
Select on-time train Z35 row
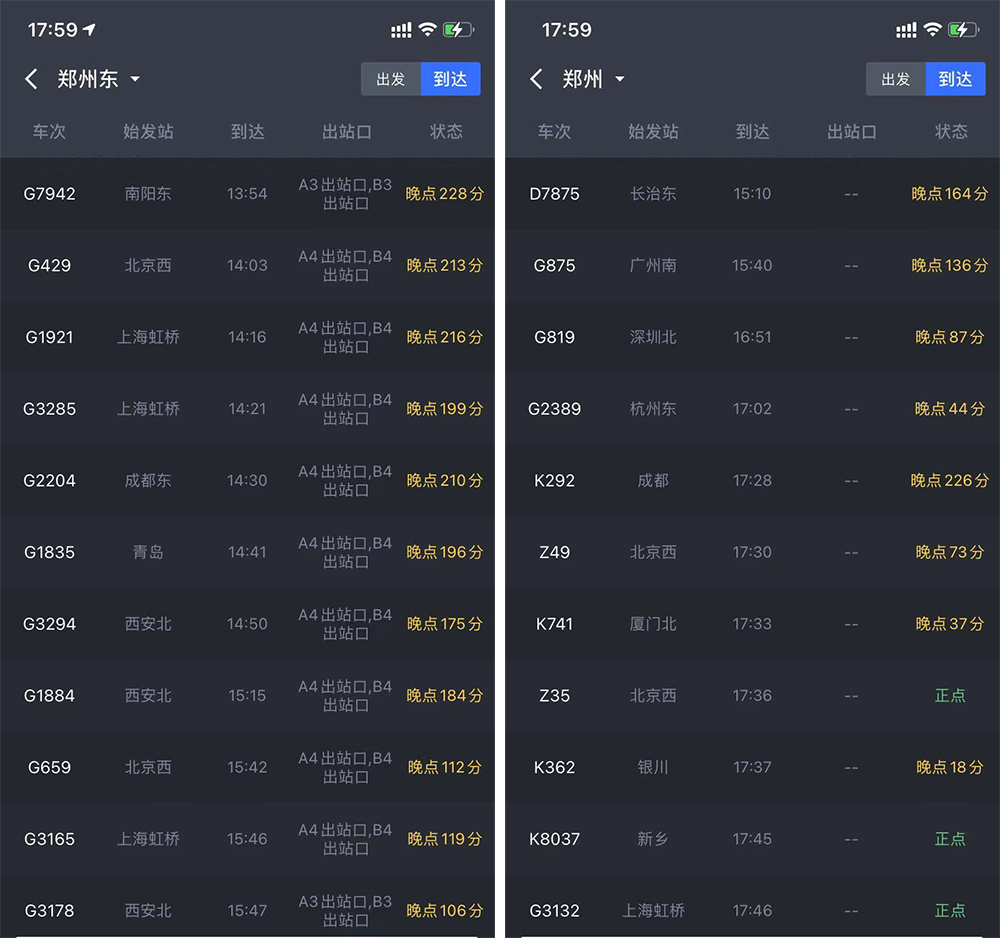[752, 696]
